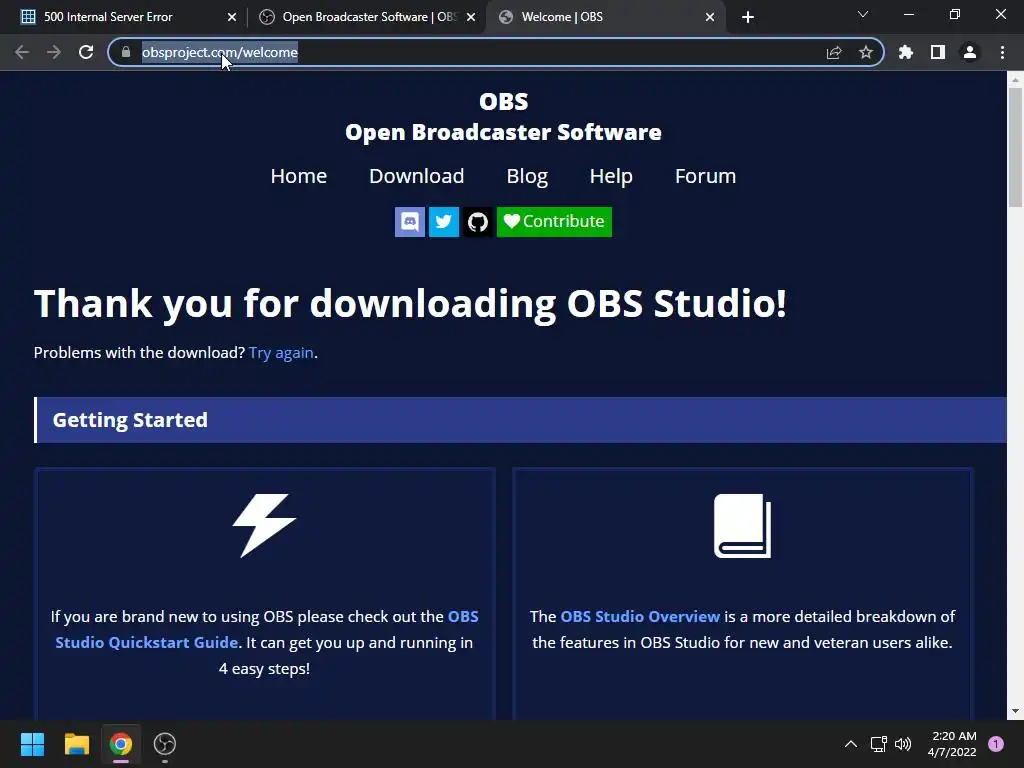
Task: Click the page's vertical scrollbar thumb
Action: point(1015,147)
